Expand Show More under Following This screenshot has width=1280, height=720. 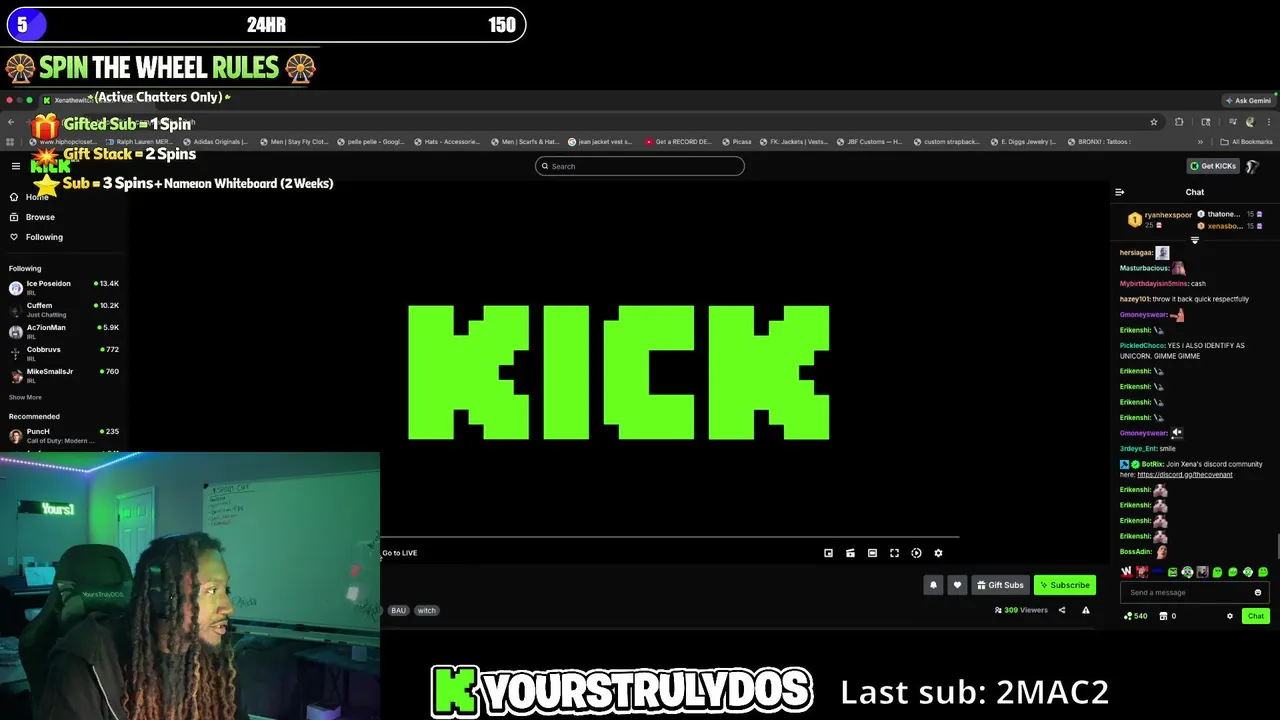click(x=25, y=397)
